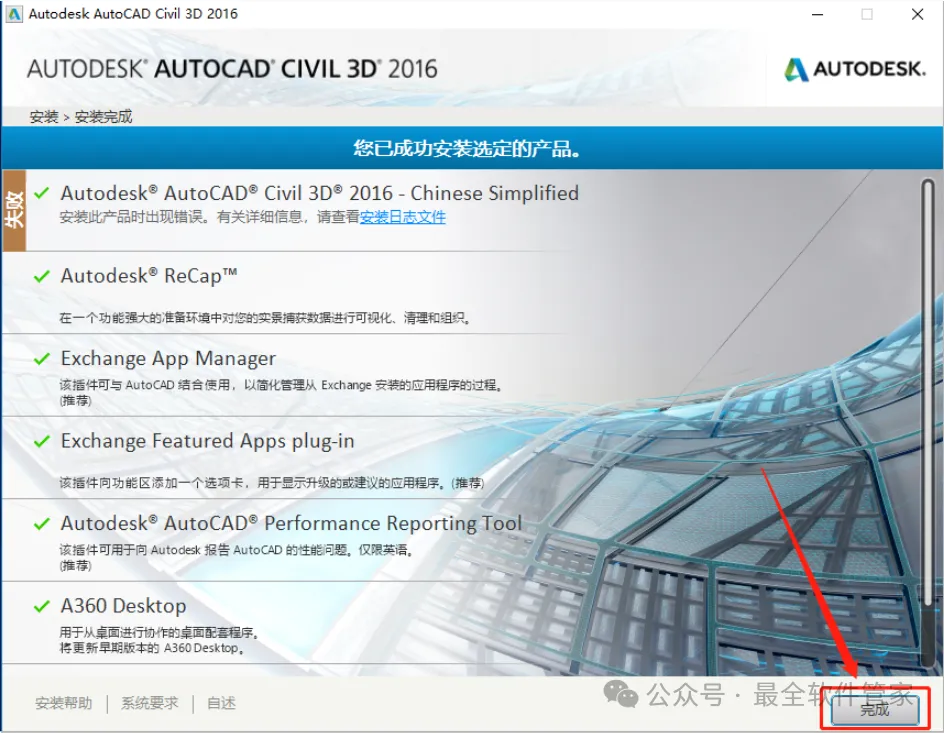The height and width of the screenshot is (733, 944).
Task: Click green checkmark beside Civil 3D 2016
Action: pyautogui.click(x=42, y=194)
